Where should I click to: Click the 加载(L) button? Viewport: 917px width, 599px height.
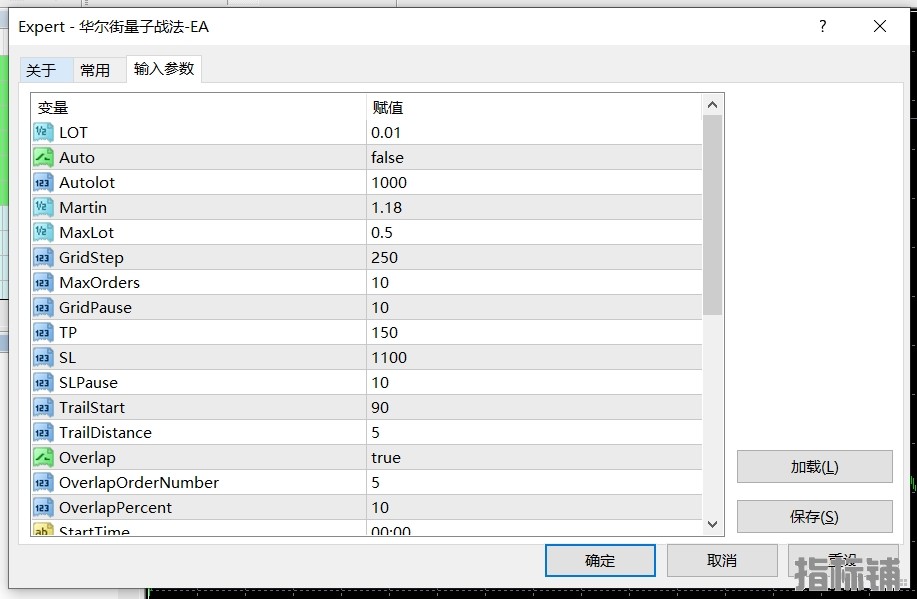[814, 467]
